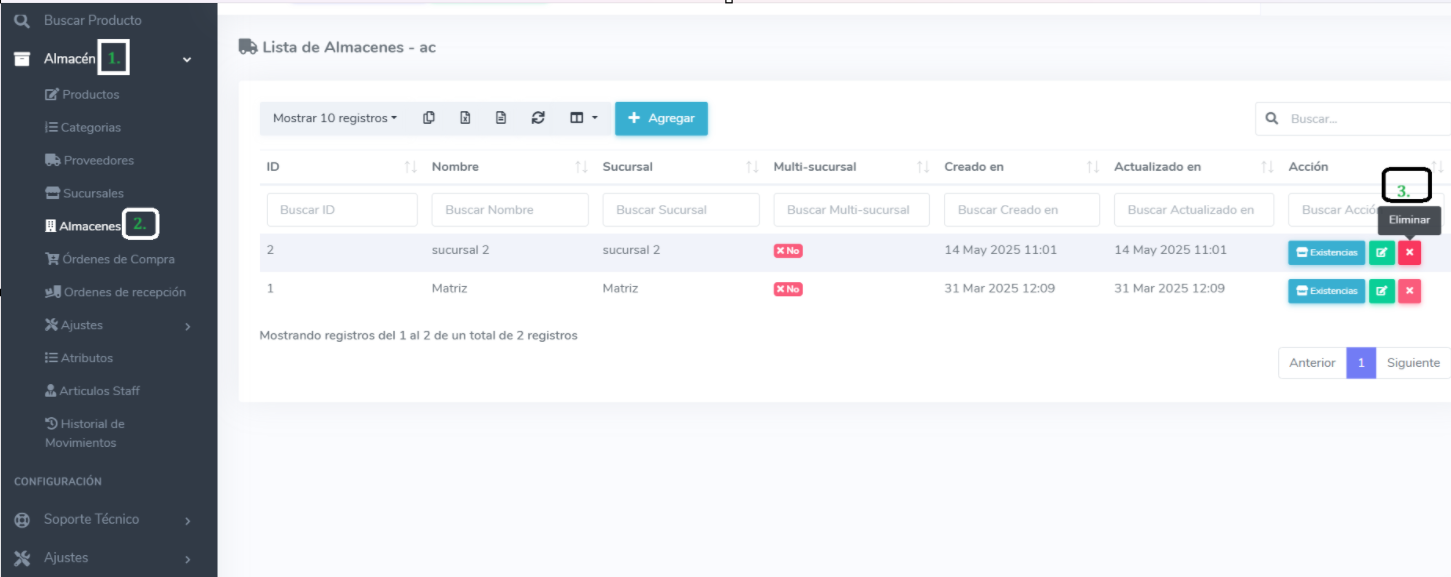Click Buscar Nombre filter field

click(510, 210)
